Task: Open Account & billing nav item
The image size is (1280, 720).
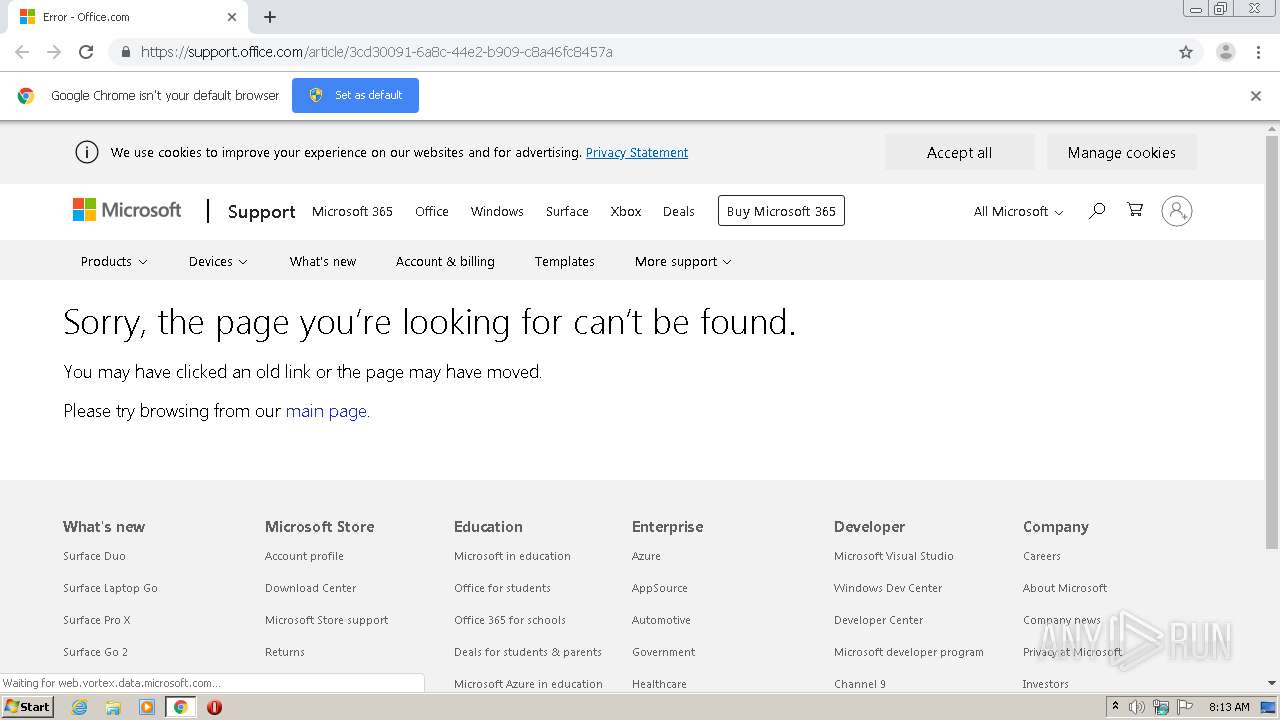Action: pos(445,261)
